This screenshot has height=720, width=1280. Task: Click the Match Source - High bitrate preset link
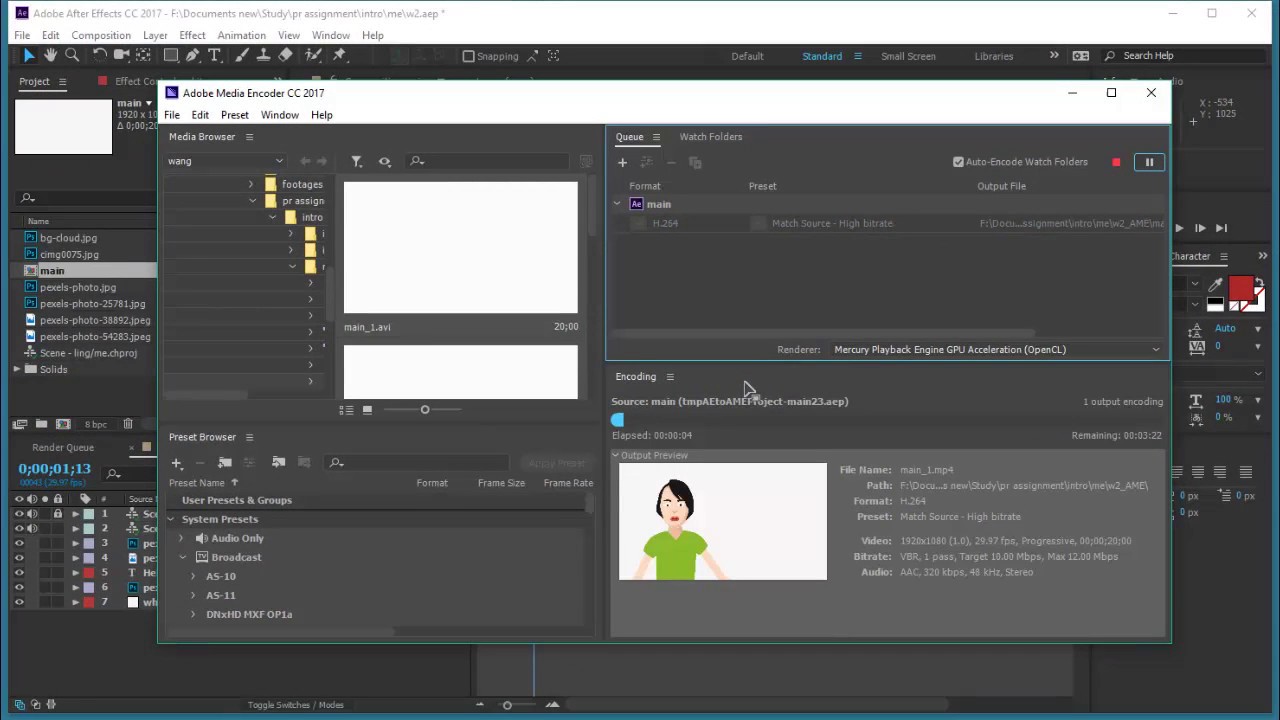coord(832,224)
